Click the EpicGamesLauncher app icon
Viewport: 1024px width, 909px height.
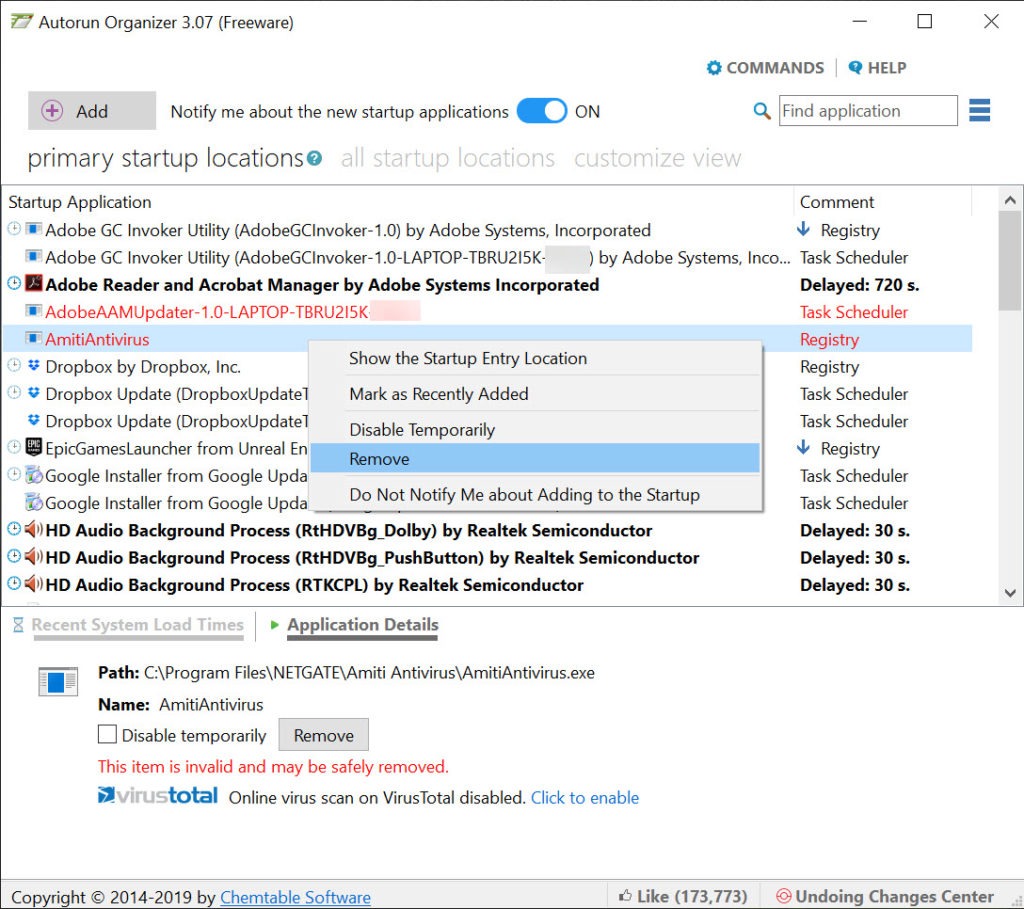pyautogui.click(x=33, y=447)
